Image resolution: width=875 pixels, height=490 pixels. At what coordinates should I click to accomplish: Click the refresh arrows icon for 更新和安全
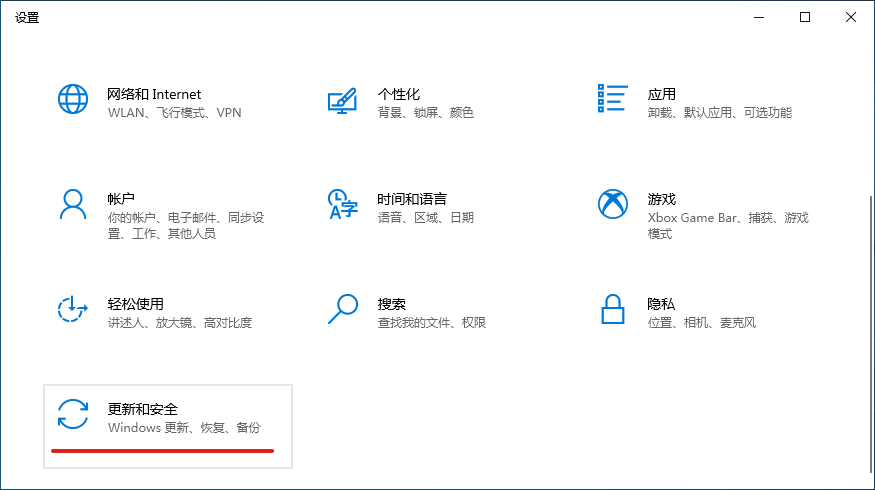[73, 414]
